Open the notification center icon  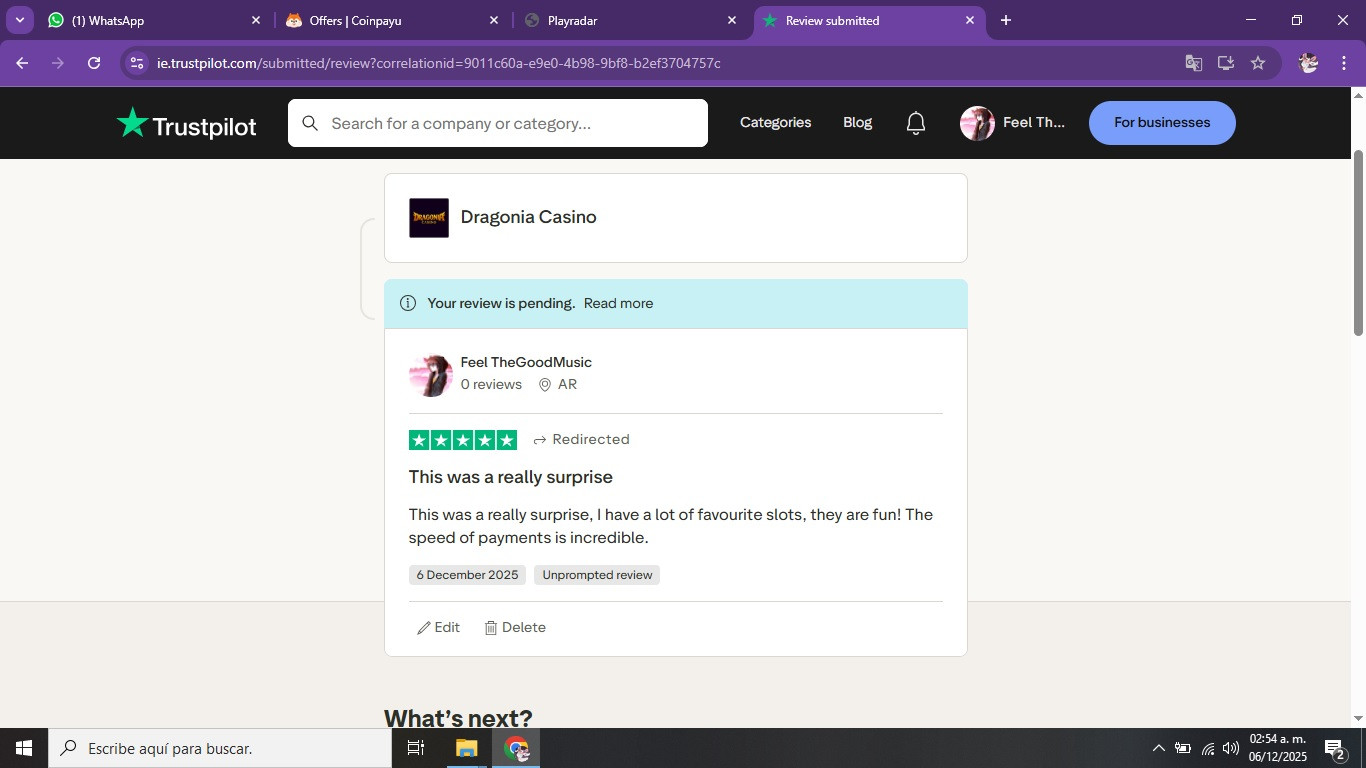[1334, 748]
